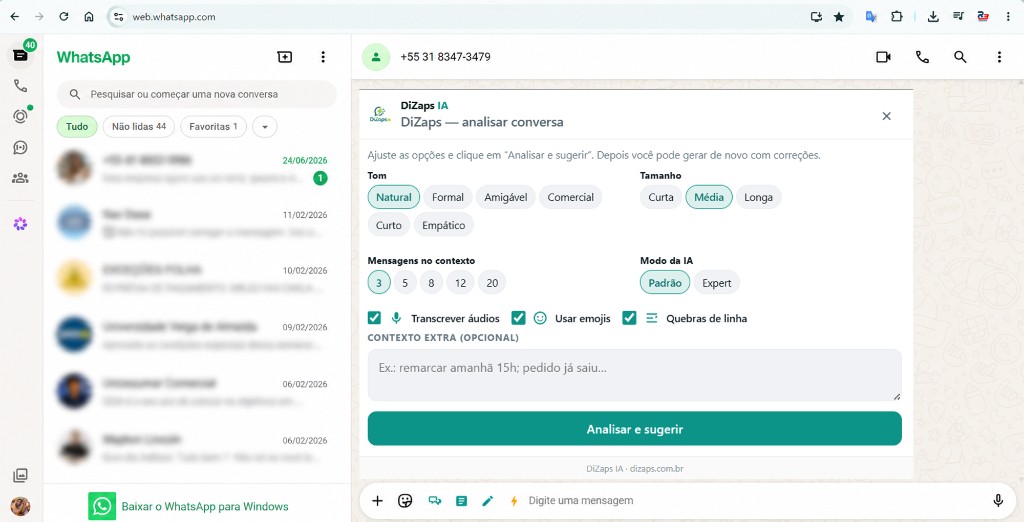
Task: Select the Empático tone chip
Action: (x=443, y=225)
